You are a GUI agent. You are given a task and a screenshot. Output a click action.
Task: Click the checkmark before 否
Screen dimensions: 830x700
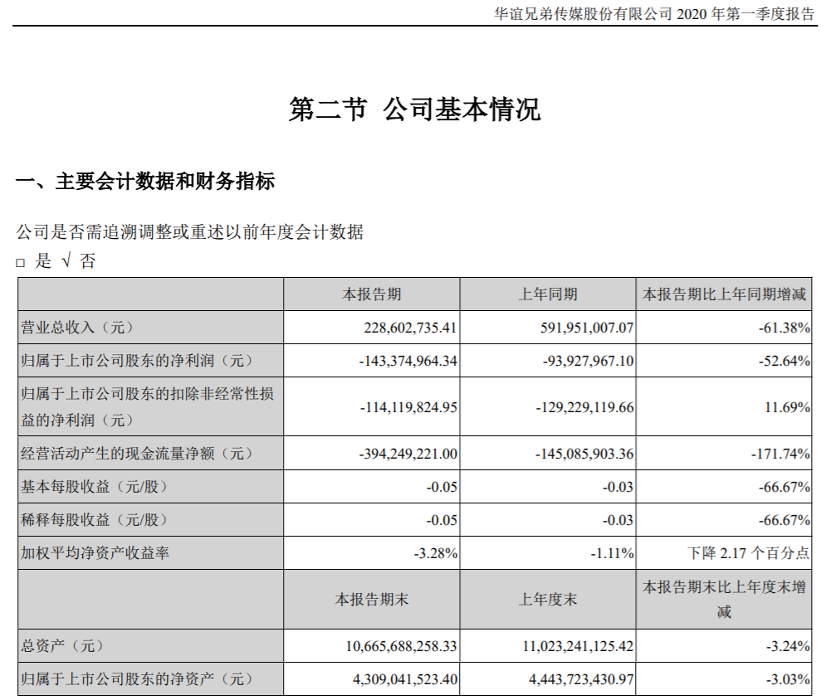[66, 261]
